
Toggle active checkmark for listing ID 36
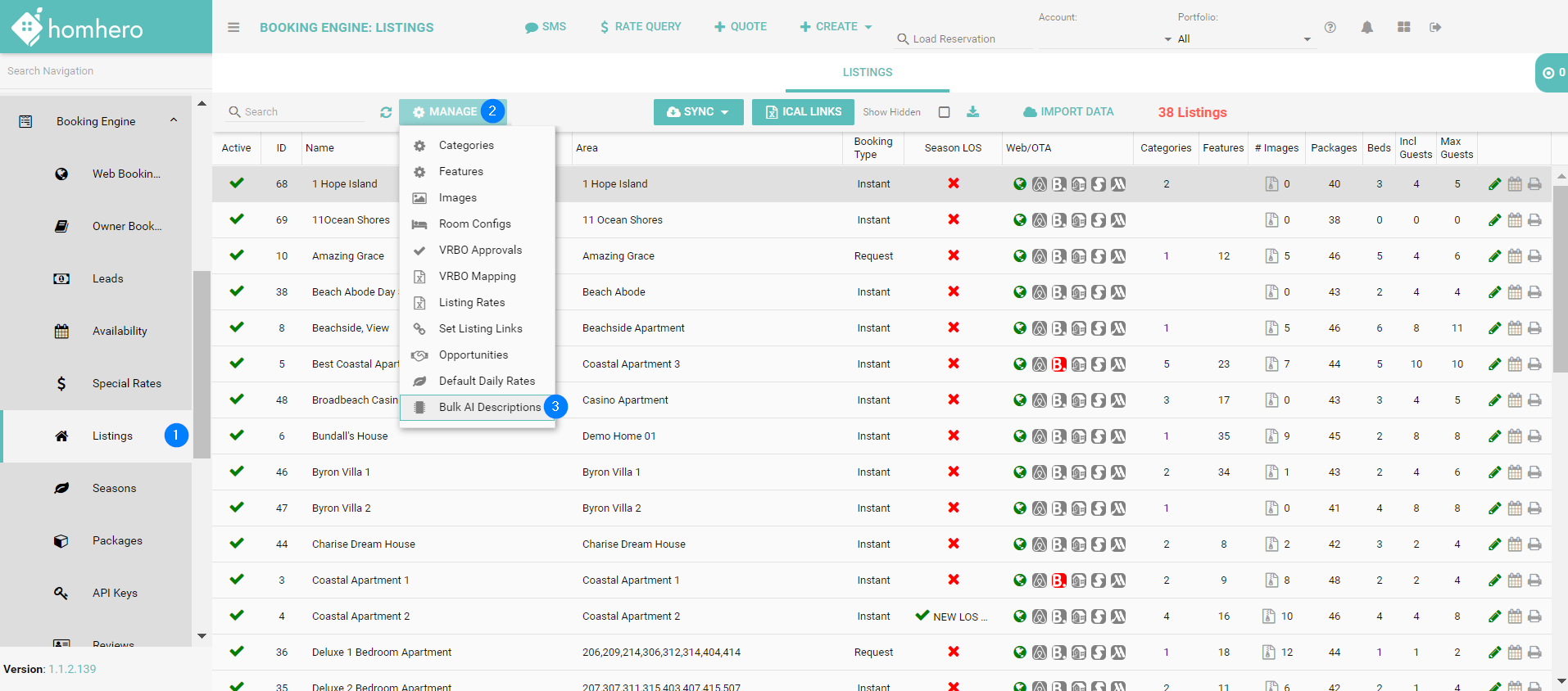237,652
